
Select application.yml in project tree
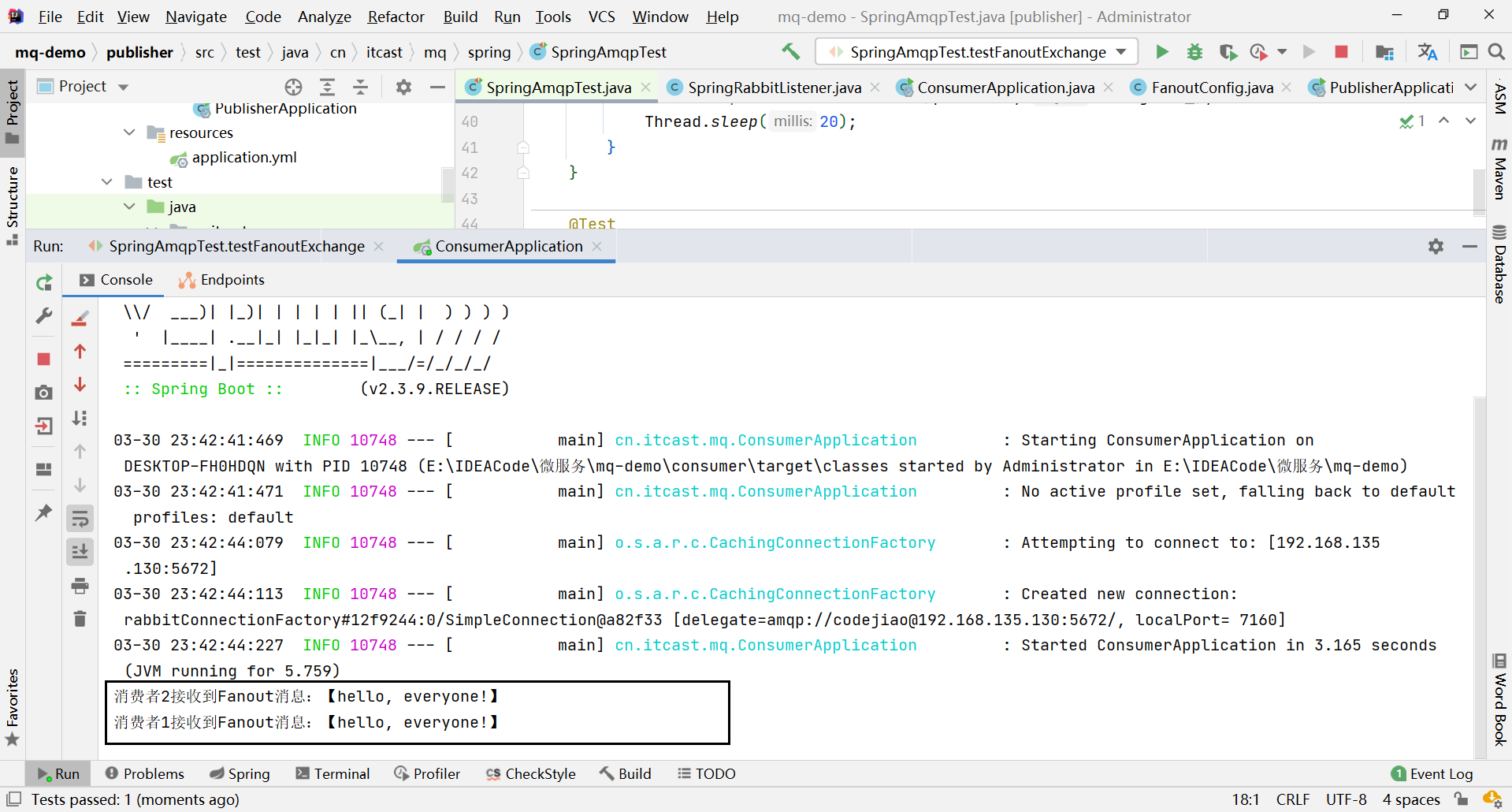pyautogui.click(x=244, y=158)
